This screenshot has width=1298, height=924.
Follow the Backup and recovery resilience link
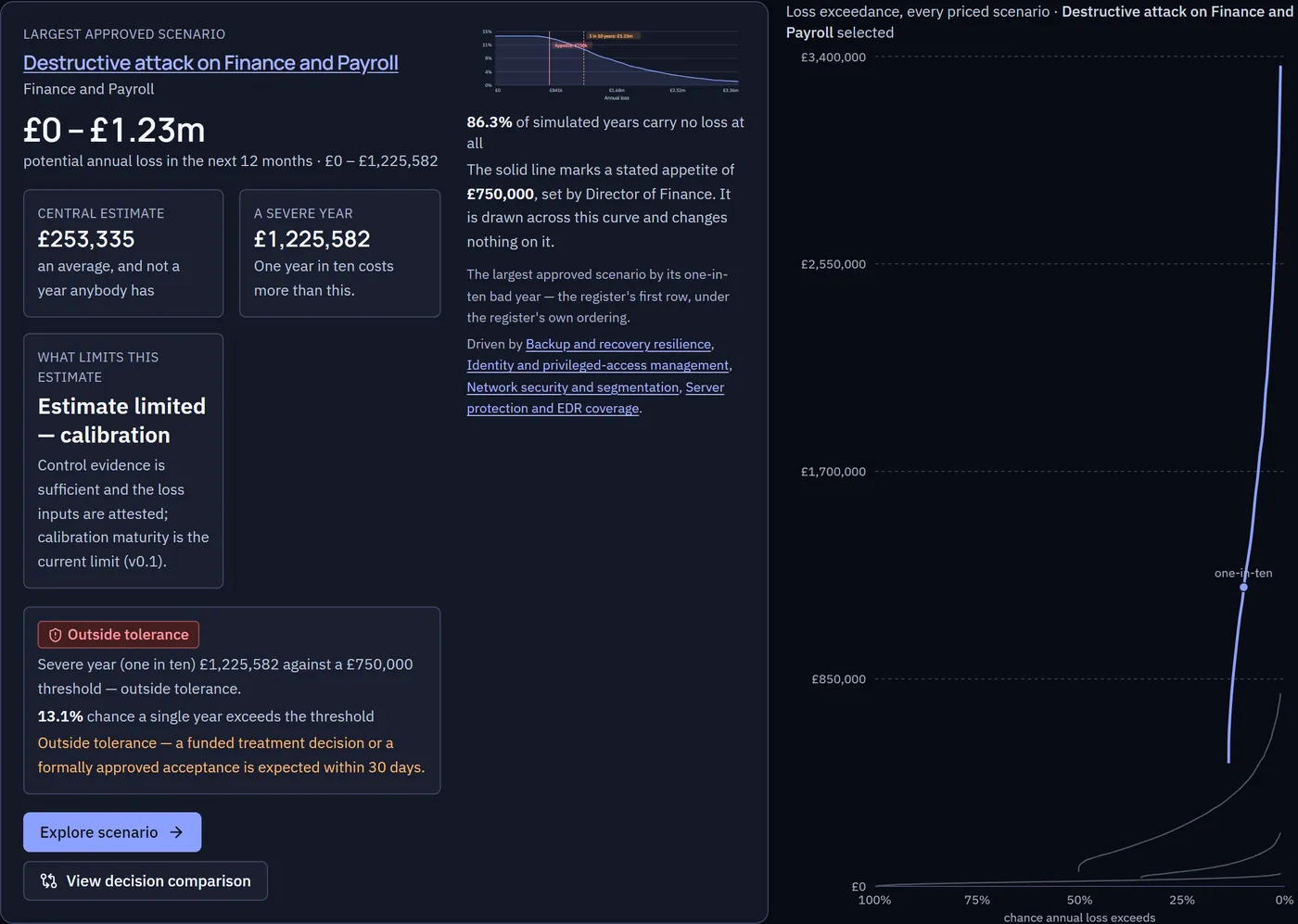pos(618,344)
